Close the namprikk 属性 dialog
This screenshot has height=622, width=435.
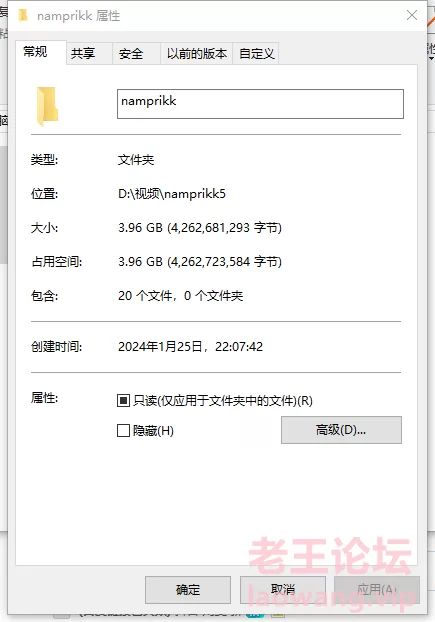click(x=412, y=15)
